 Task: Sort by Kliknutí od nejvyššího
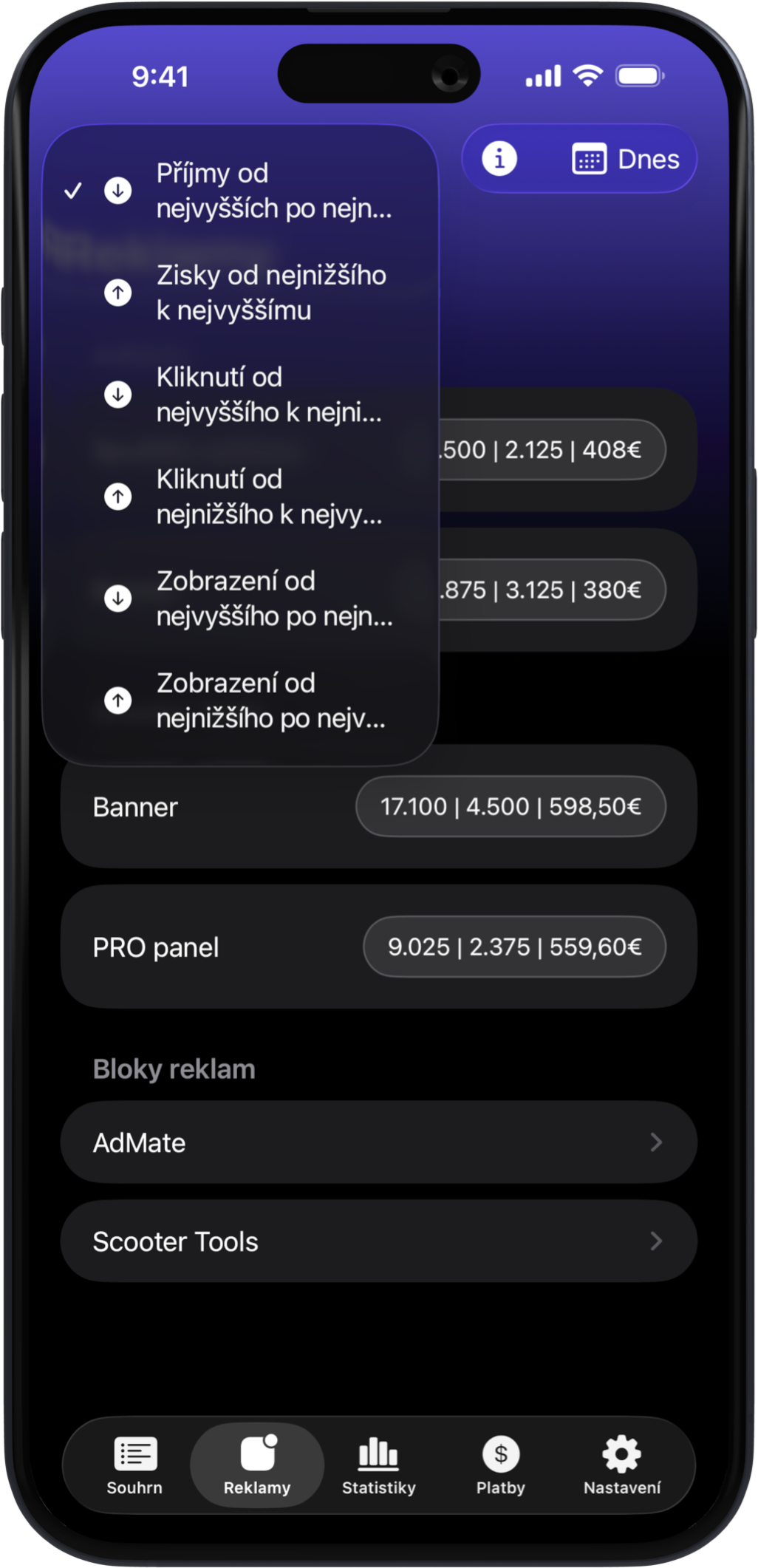pos(269,395)
